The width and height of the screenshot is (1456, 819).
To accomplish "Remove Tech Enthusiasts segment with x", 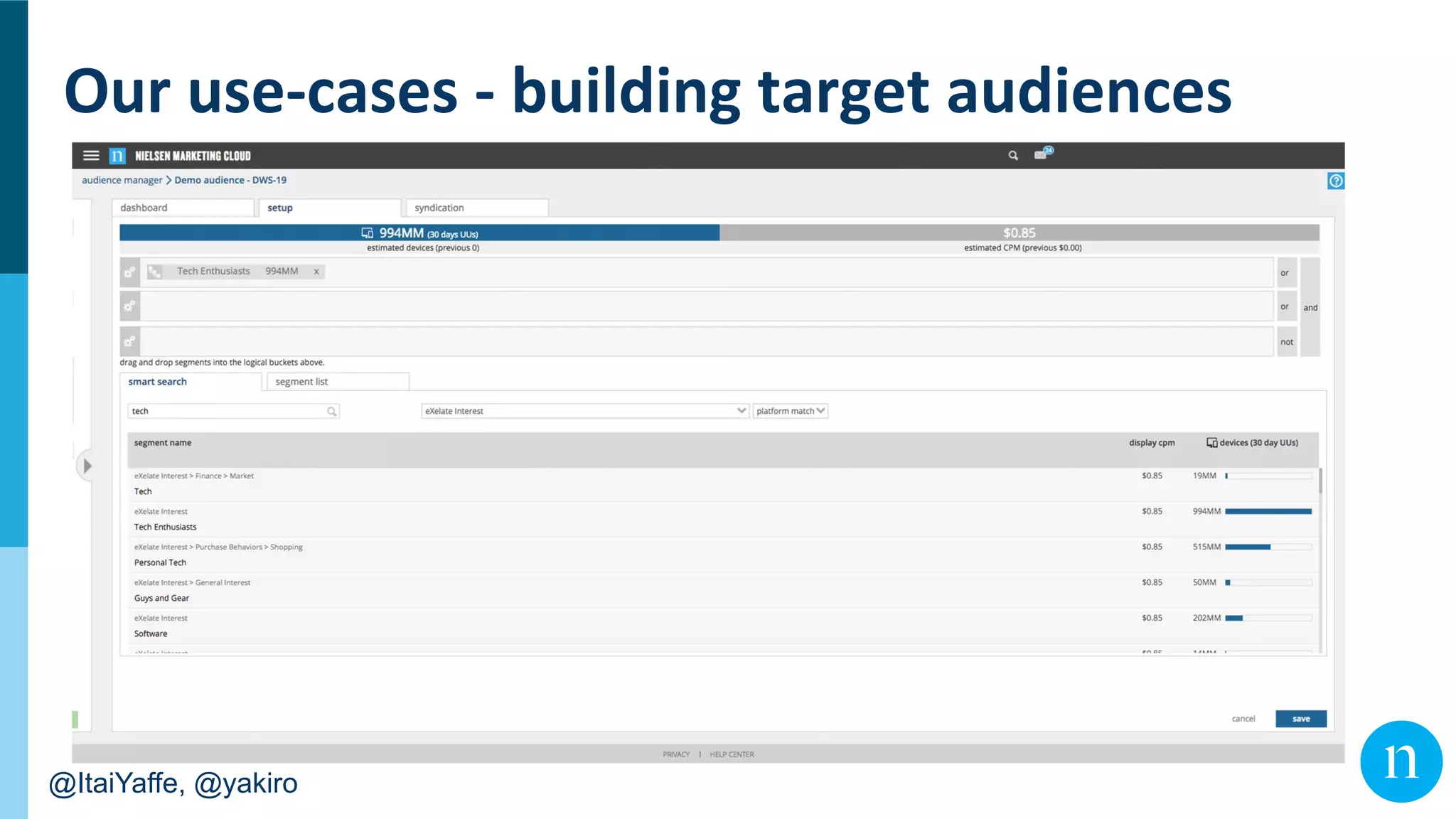I will point(316,272).
